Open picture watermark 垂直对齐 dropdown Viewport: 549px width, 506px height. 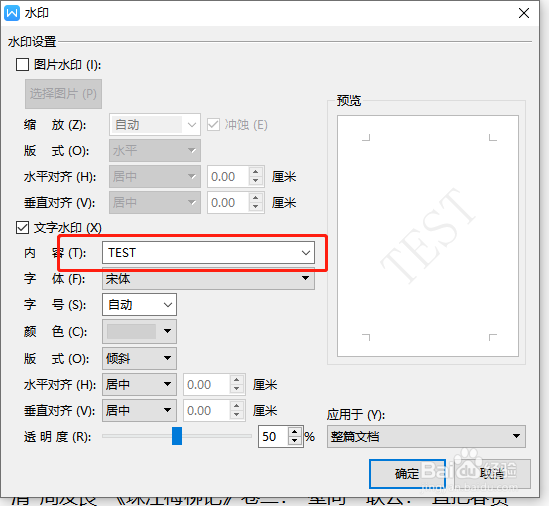pos(155,202)
